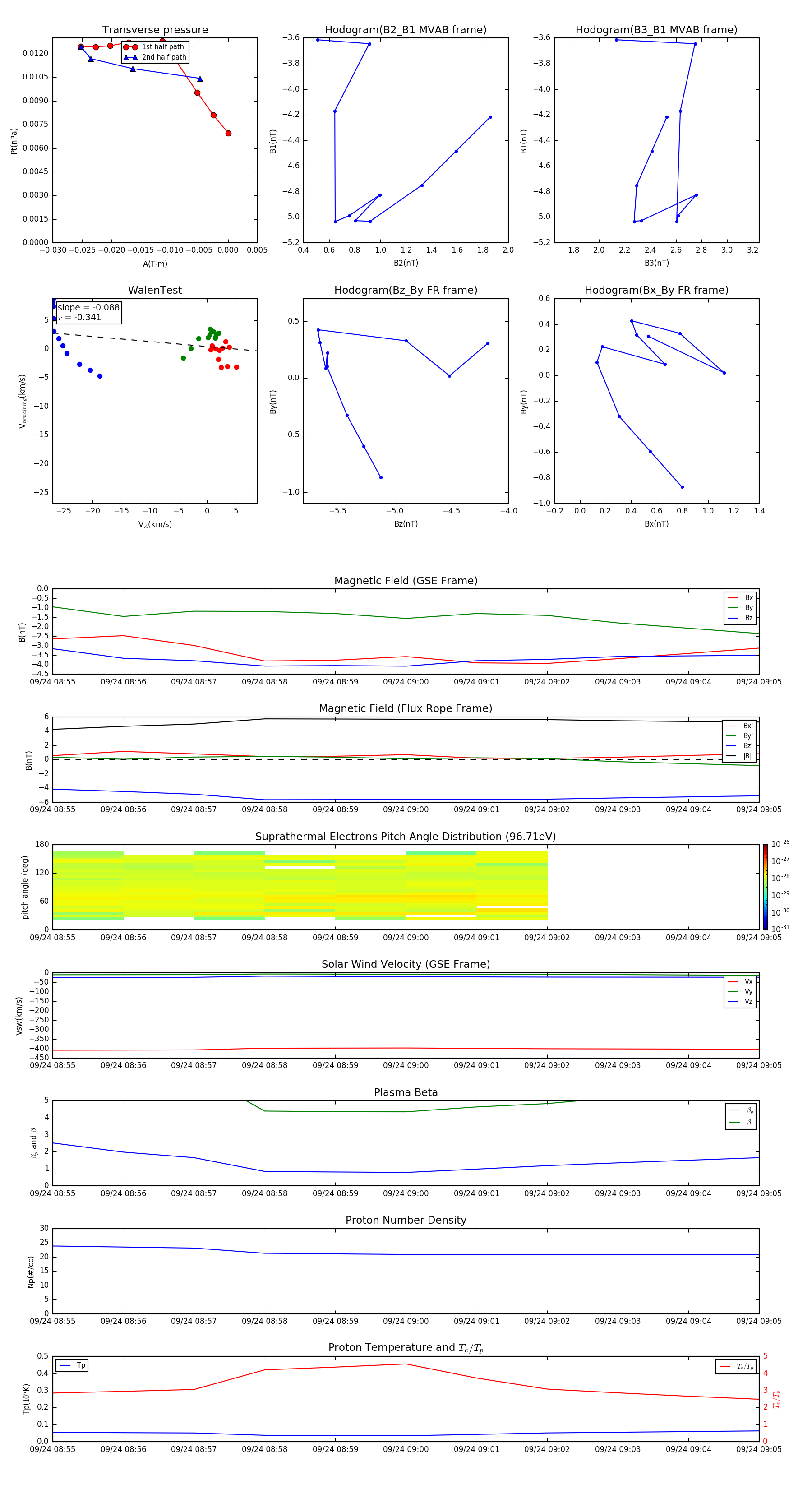Click the Solar Wind Velocity (GSE Frame) title

pyautogui.click(x=406, y=965)
